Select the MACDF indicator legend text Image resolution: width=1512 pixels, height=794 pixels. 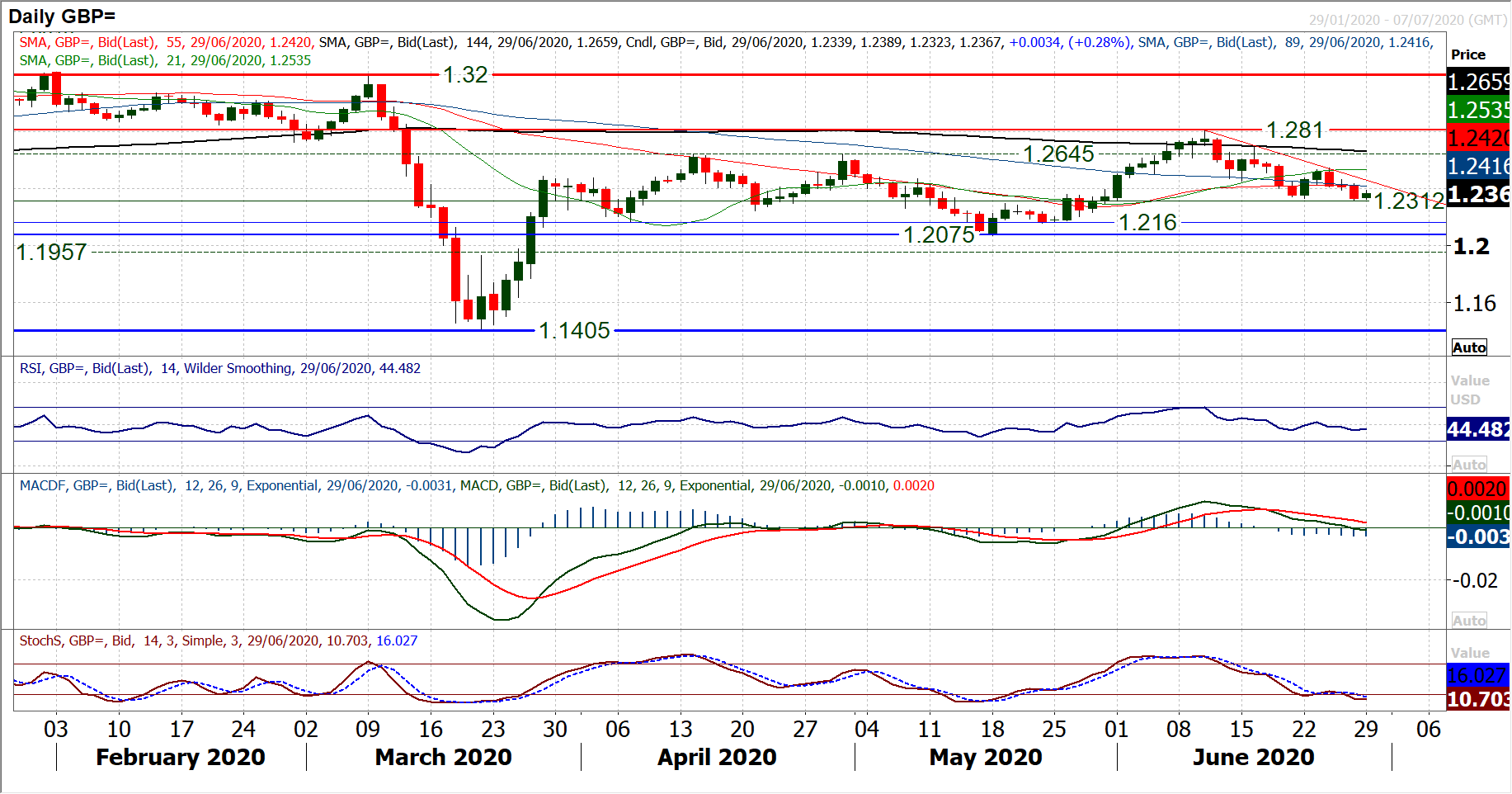pyautogui.click(x=477, y=485)
